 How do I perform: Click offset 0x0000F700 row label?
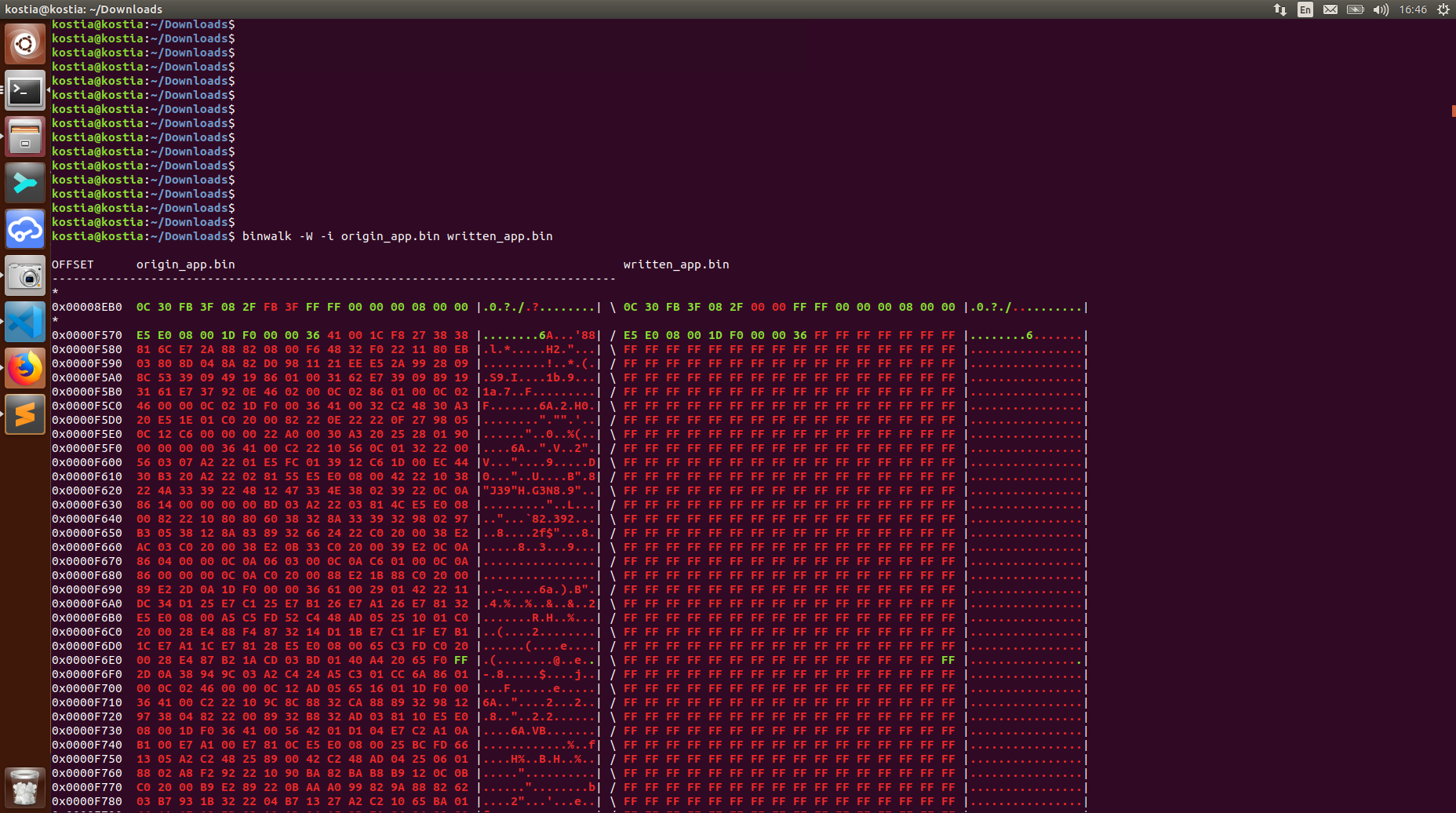click(x=87, y=688)
